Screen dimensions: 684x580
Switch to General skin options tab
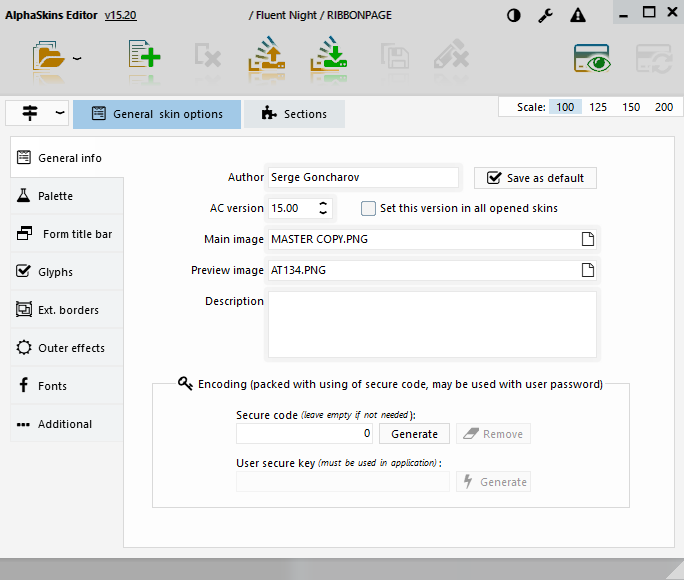[x=157, y=114]
